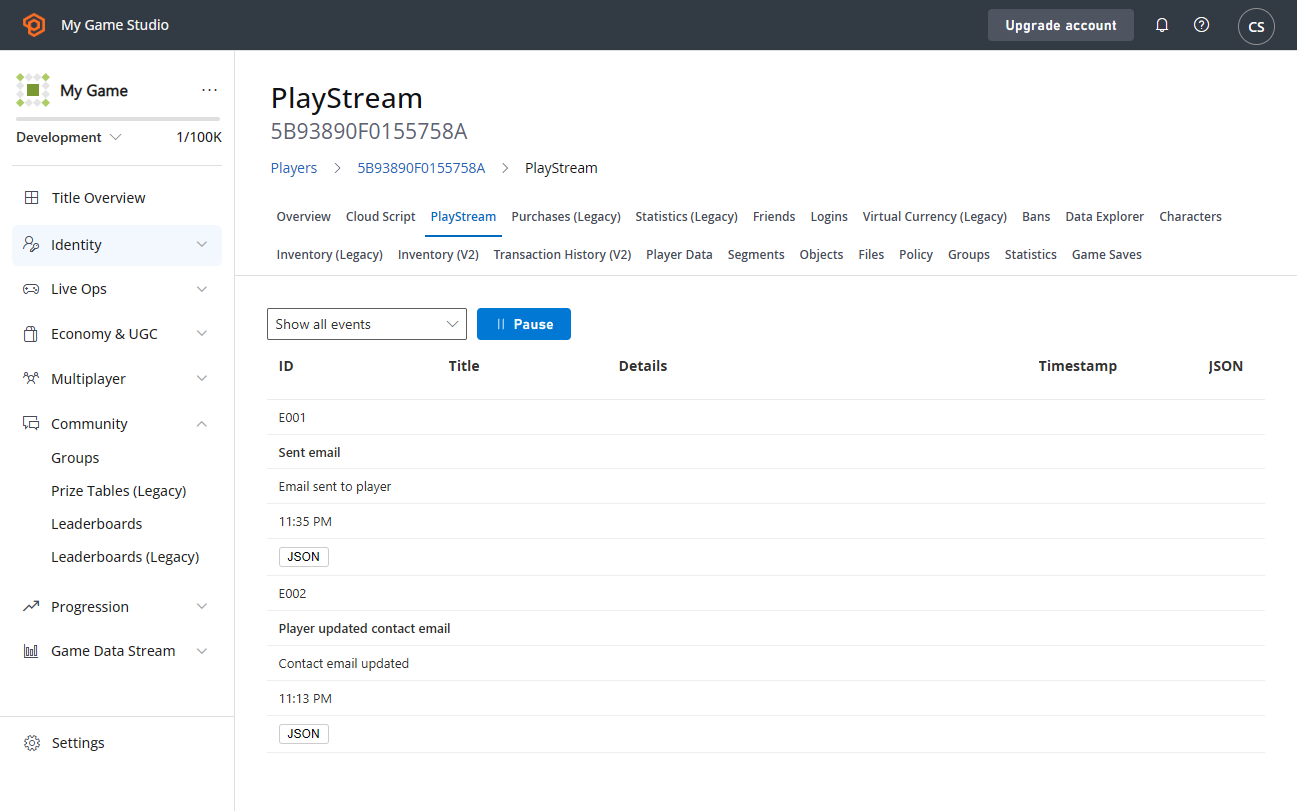Click the Settings gear icon
The height and width of the screenshot is (811, 1297).
(x=32, y=743)
